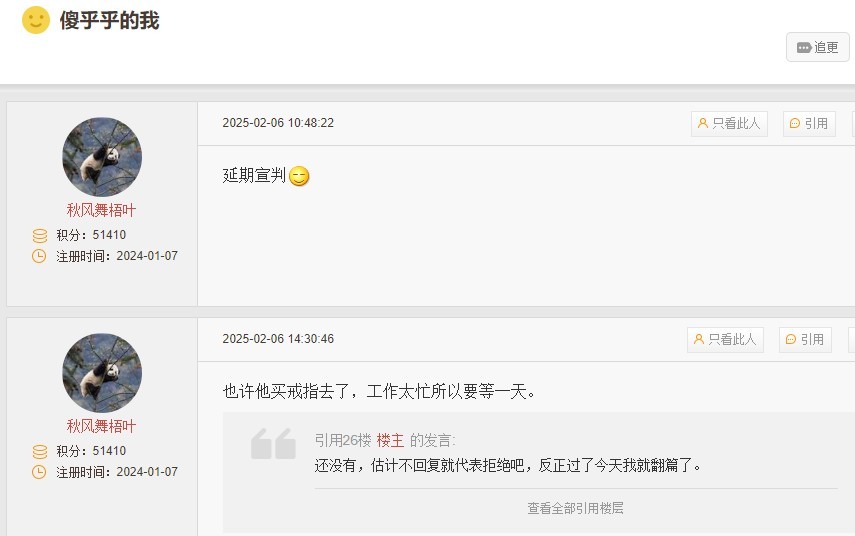Click the 追更 follow-updates button
The width and height of the screenshot is (855, 536).
pyautogui.click(x=818, y=47)
